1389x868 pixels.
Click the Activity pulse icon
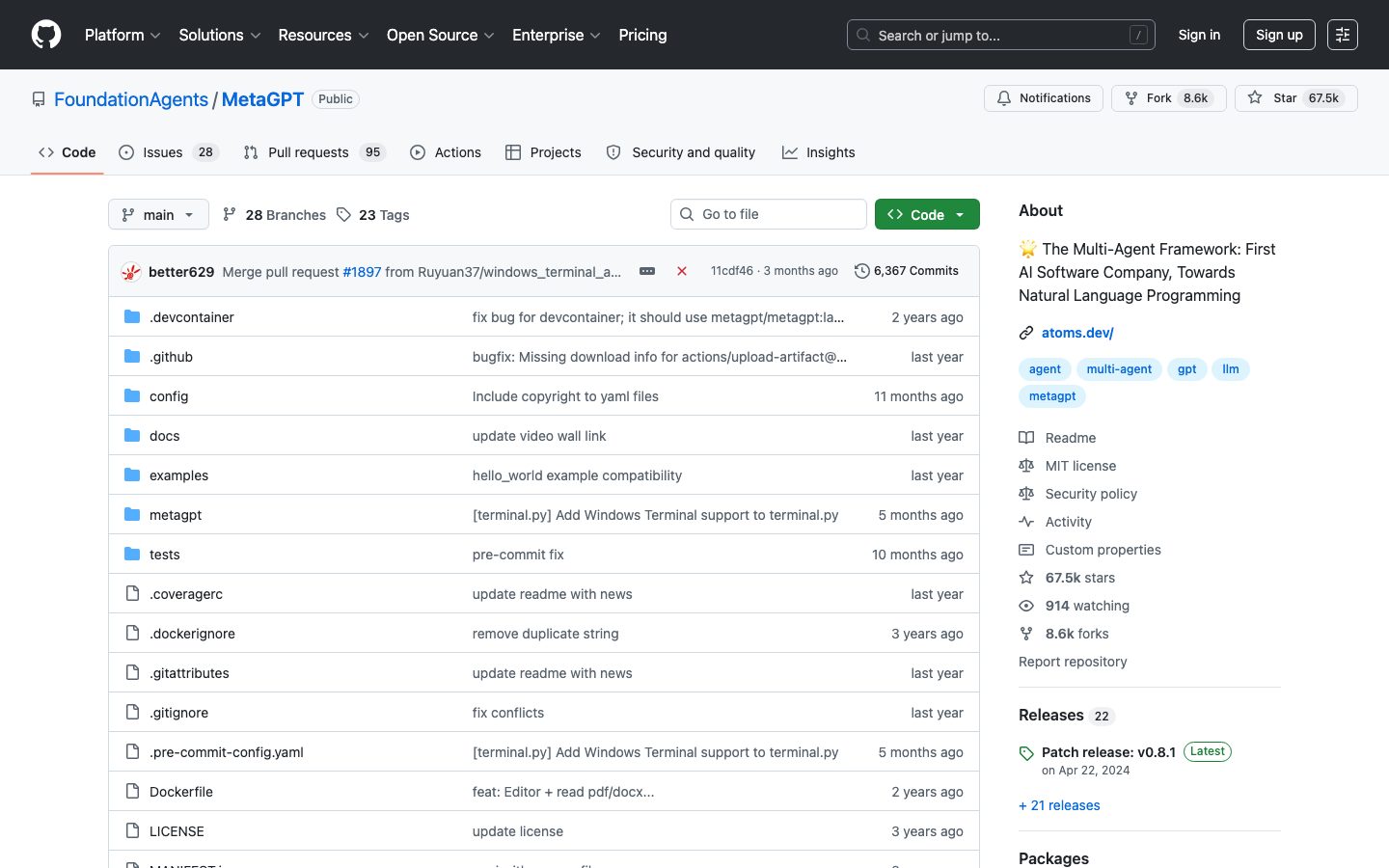pyautogui.click(x=1026, y=522)
